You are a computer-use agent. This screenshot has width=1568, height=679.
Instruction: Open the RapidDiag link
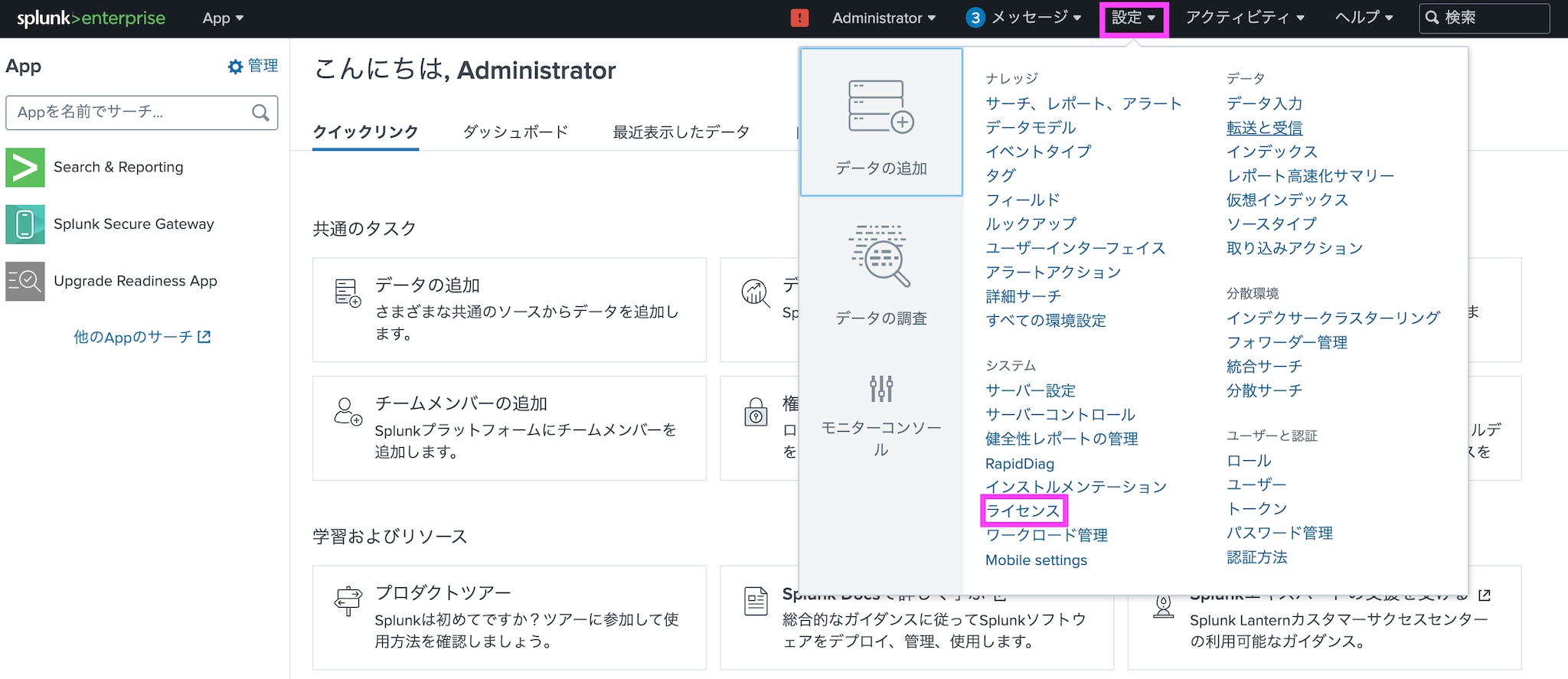1020,463
